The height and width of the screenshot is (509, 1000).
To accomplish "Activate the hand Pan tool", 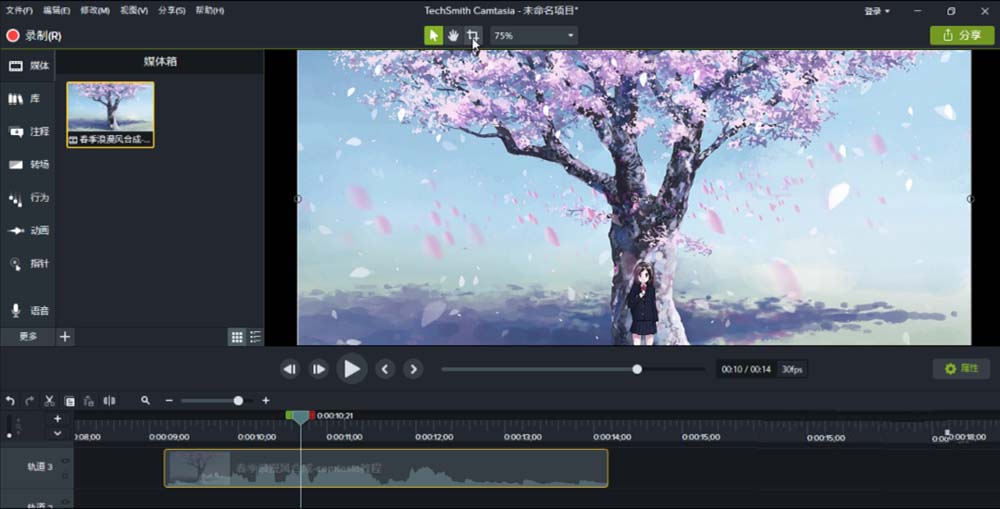I will [x=453, y=36].
